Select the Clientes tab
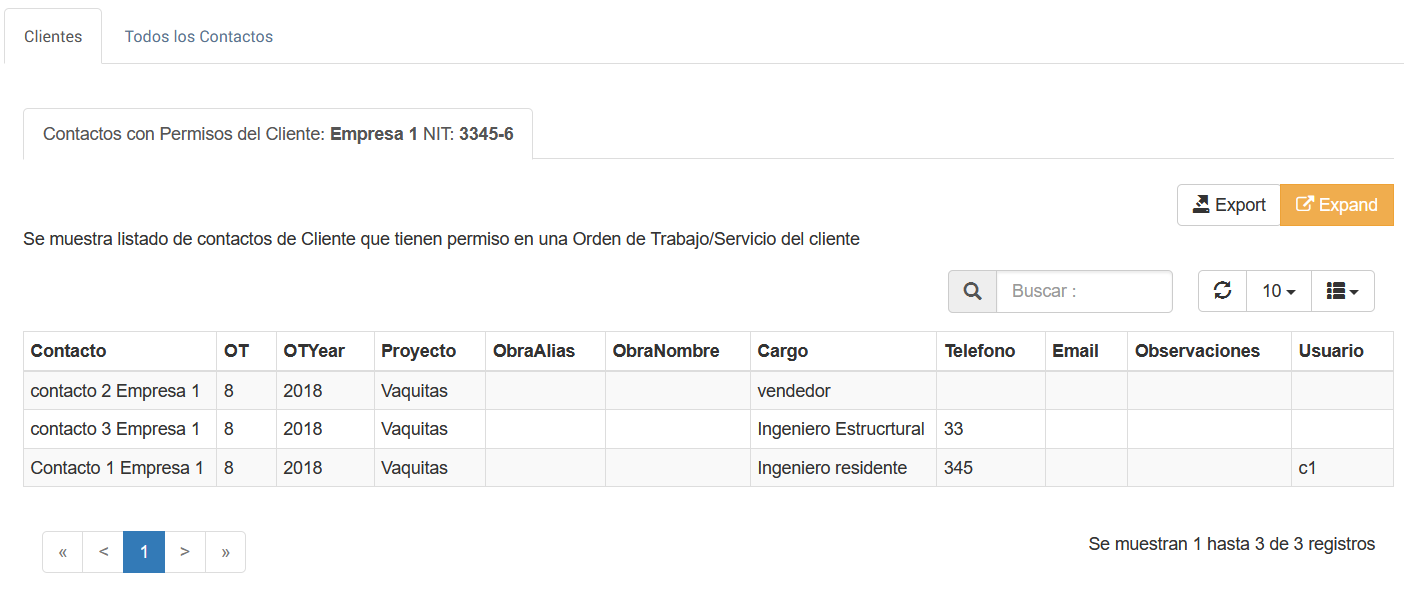The image size is (1404, 594). tap(53, 36)
